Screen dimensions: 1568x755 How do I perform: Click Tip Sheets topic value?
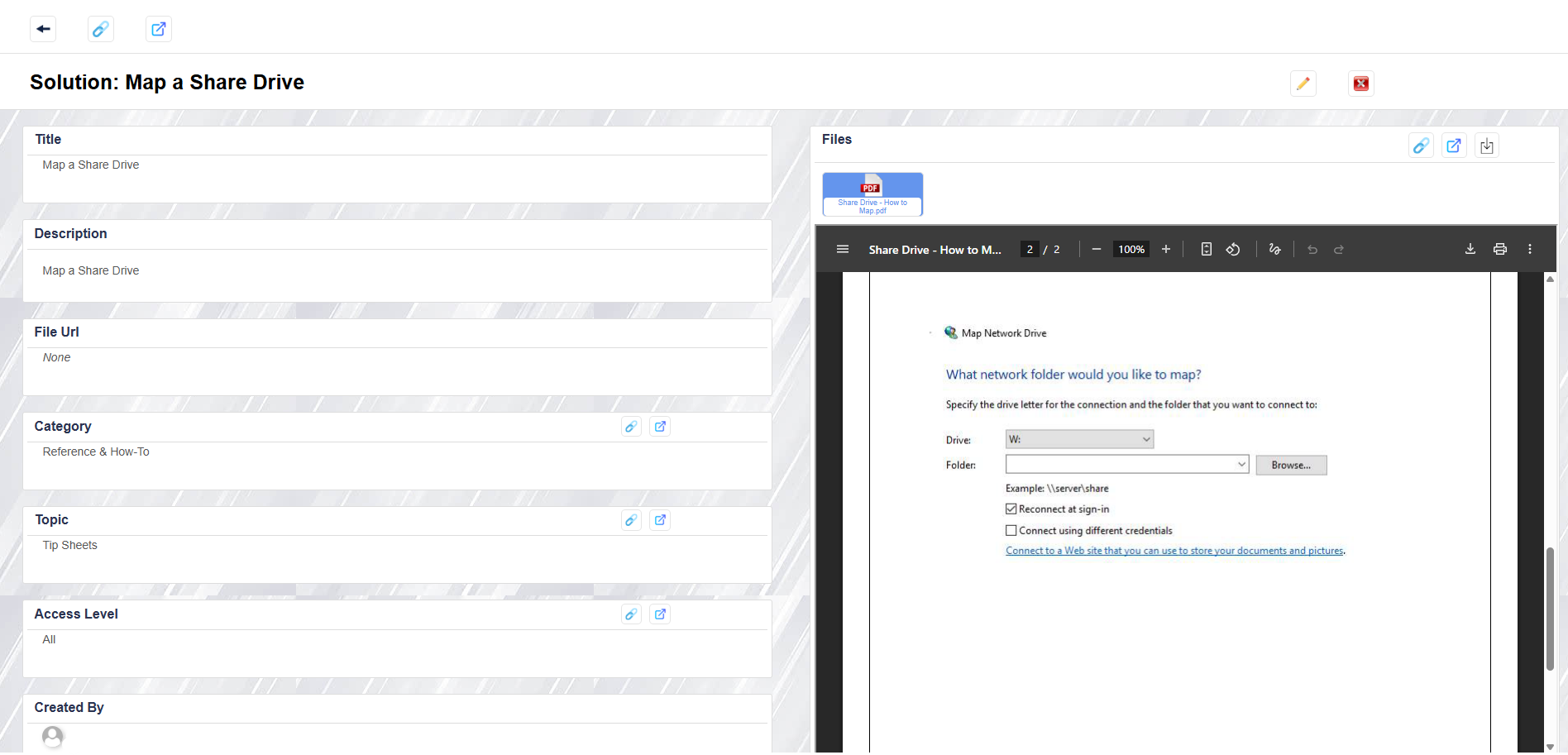point(69,545)
